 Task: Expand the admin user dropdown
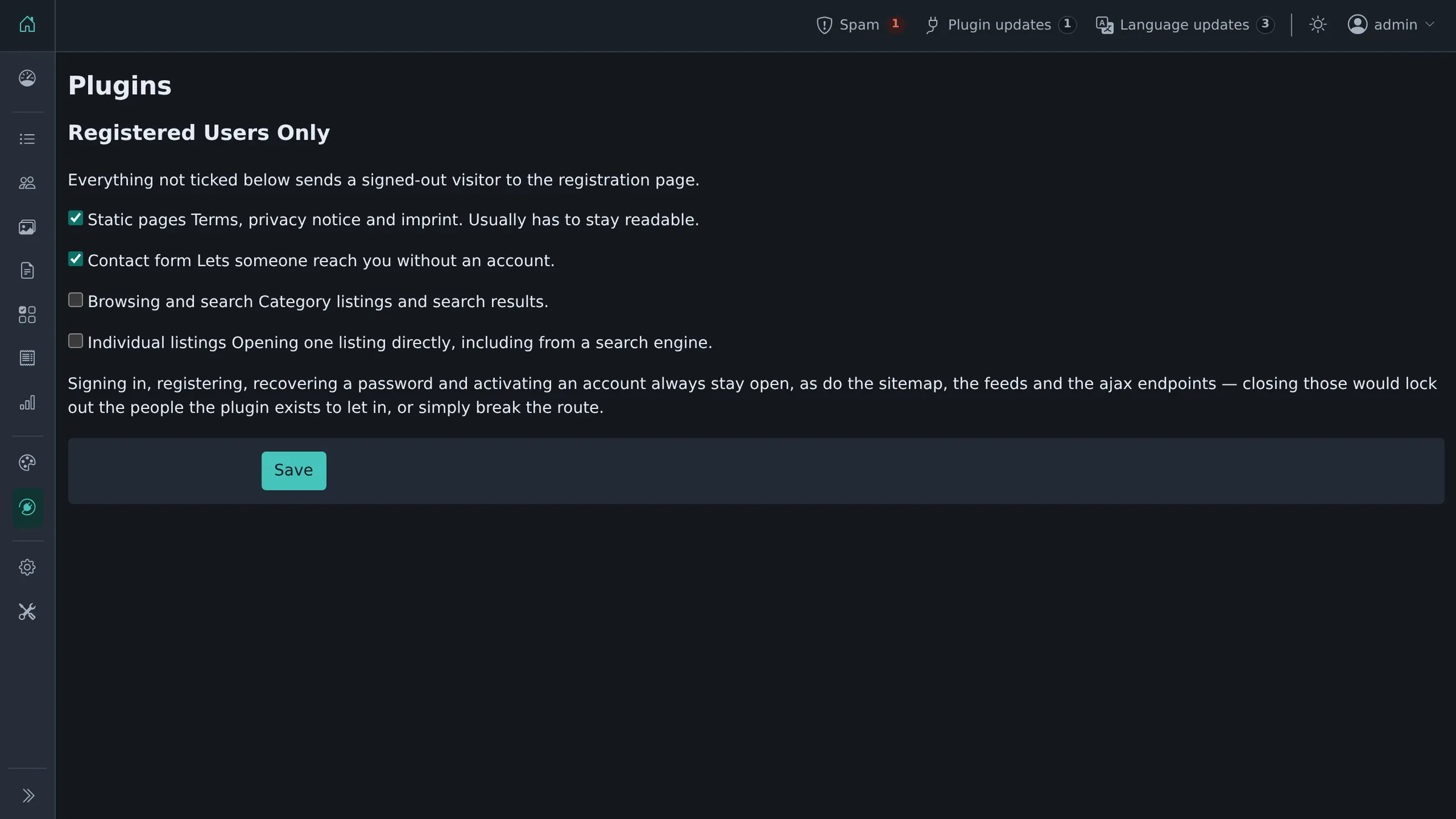[1392, 25]
